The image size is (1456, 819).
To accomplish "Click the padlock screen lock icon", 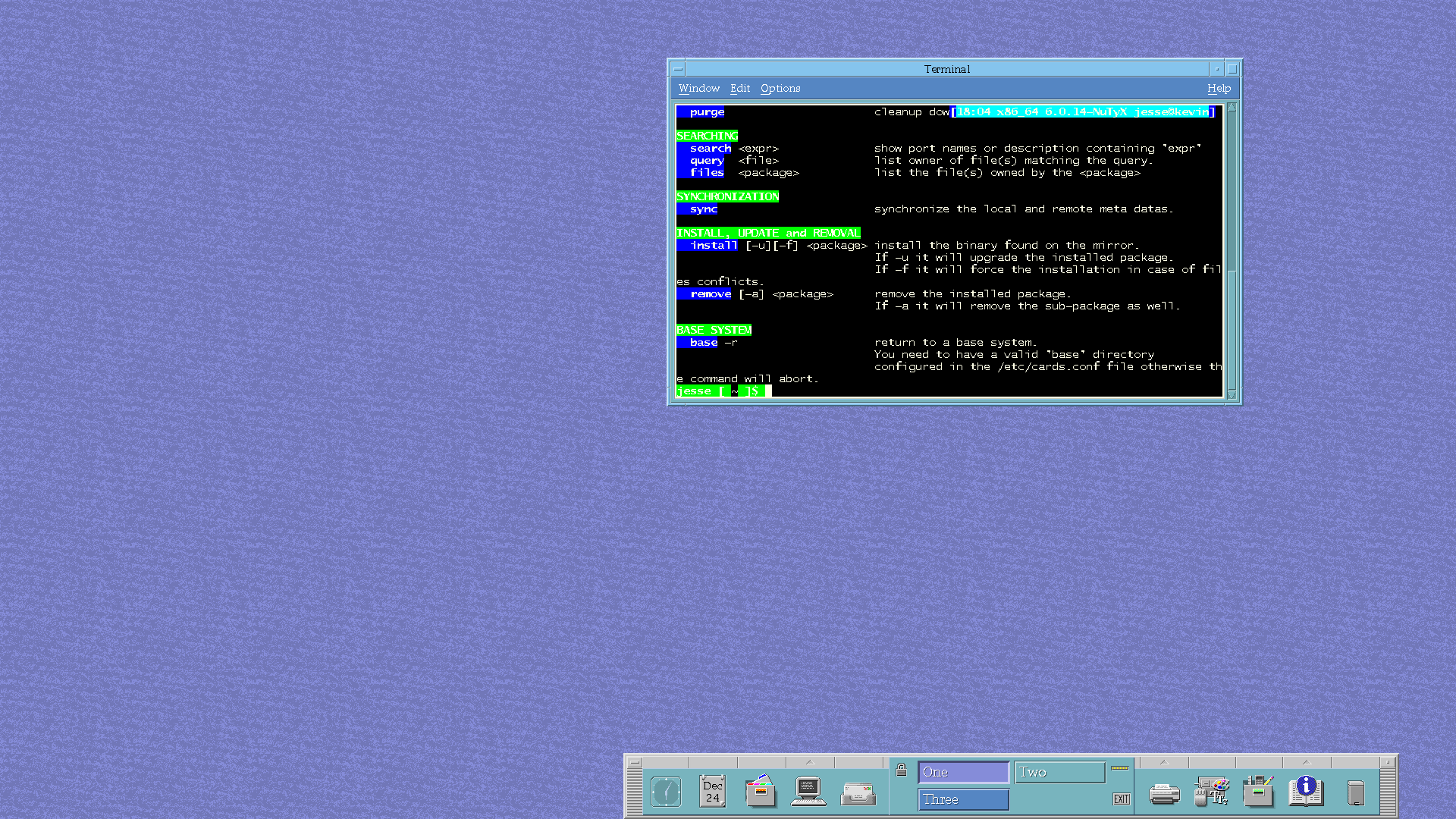I will point(901,770).
